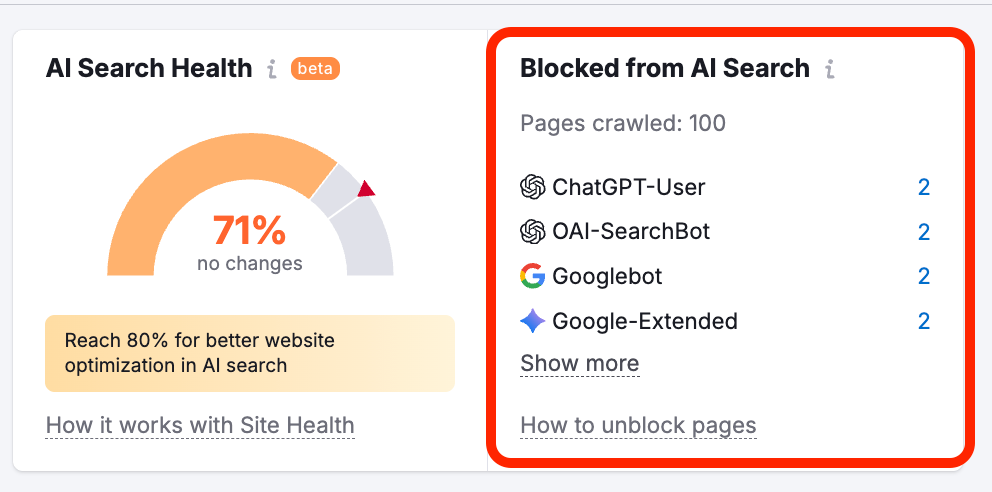Select the ChatGPT-User bot label
The image size is (992, 492).
(628, 187)
